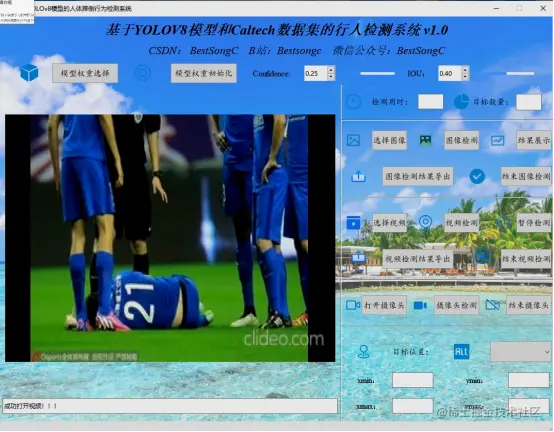The height and width of the screenshot is (432, 554).
Task: Click the landscape photo icon beside 图像检测
Action: [425, 140]
